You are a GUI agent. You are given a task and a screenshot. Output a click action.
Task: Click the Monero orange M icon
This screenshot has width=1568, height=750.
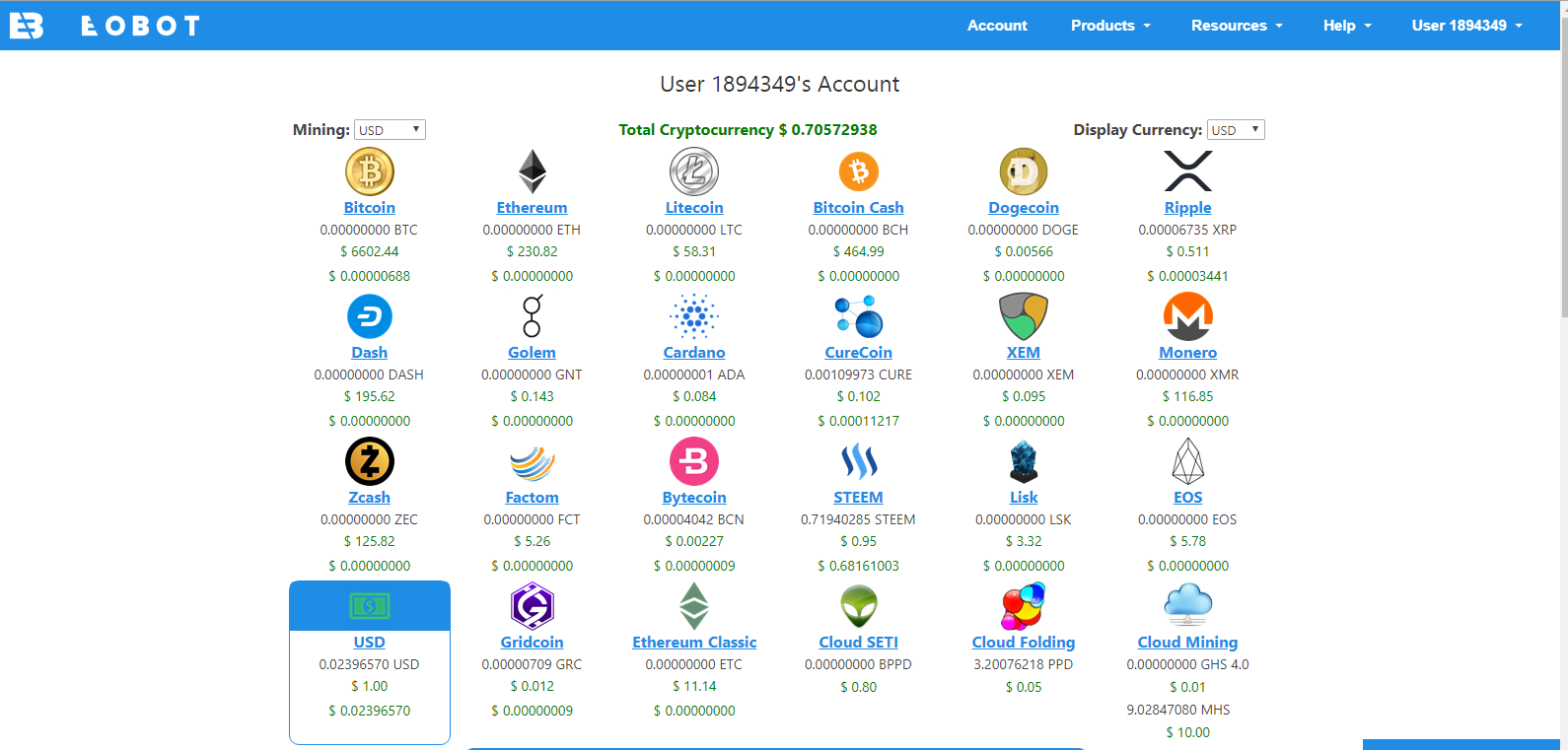coord(1188,316)
